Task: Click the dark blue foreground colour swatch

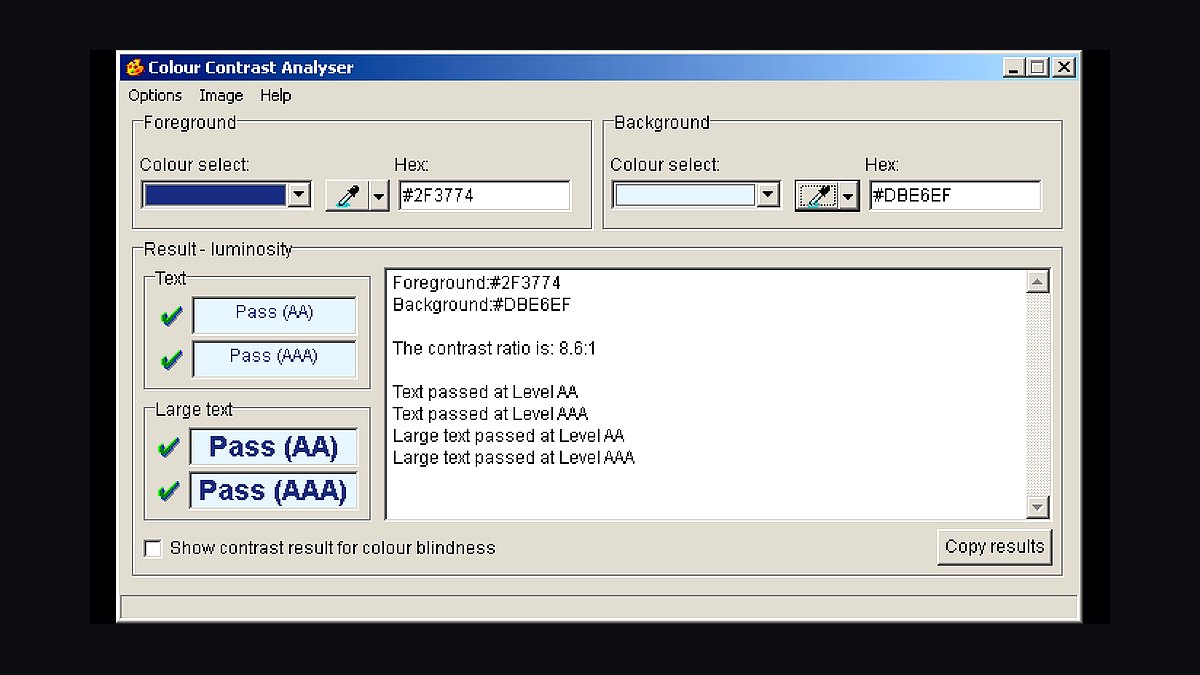Action: 215,195
